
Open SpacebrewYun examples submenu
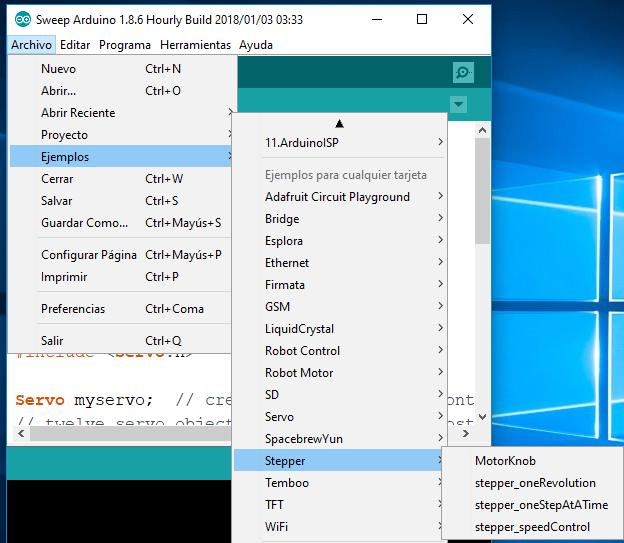click(339, 439)
